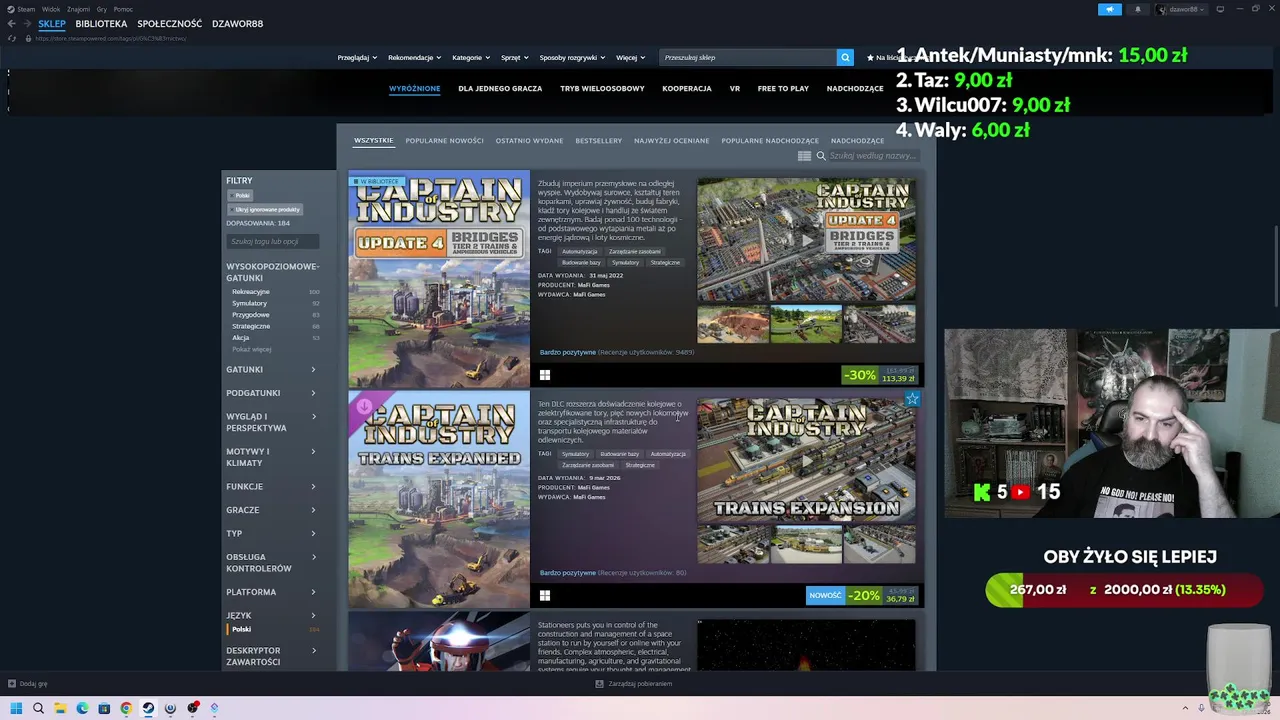Click the Pokaż więcej genres link
Image resolution: width=1280 pixels, height=720 pixels.
[252, 349]
